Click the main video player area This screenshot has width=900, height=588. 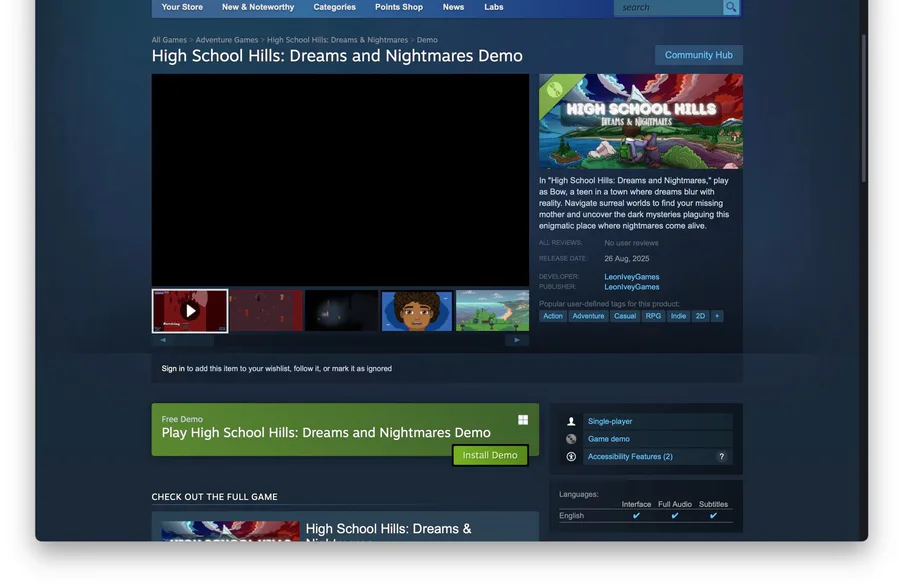pyautogui.click(x=340, y=180)
